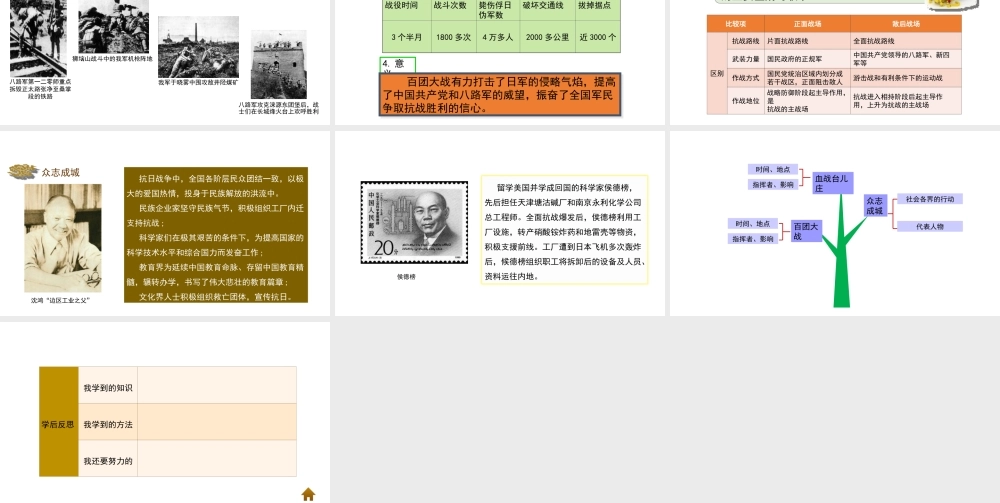Select the wheat icon beside 众志成城 heading

pos(23,171)
